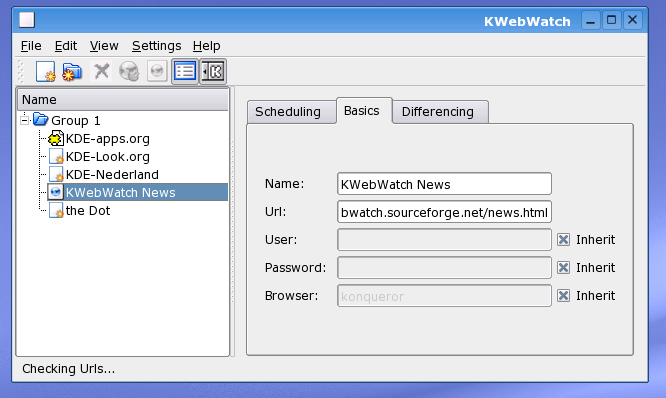Open the View menu
Screen dimensions: 666x398
click(104, 46)
